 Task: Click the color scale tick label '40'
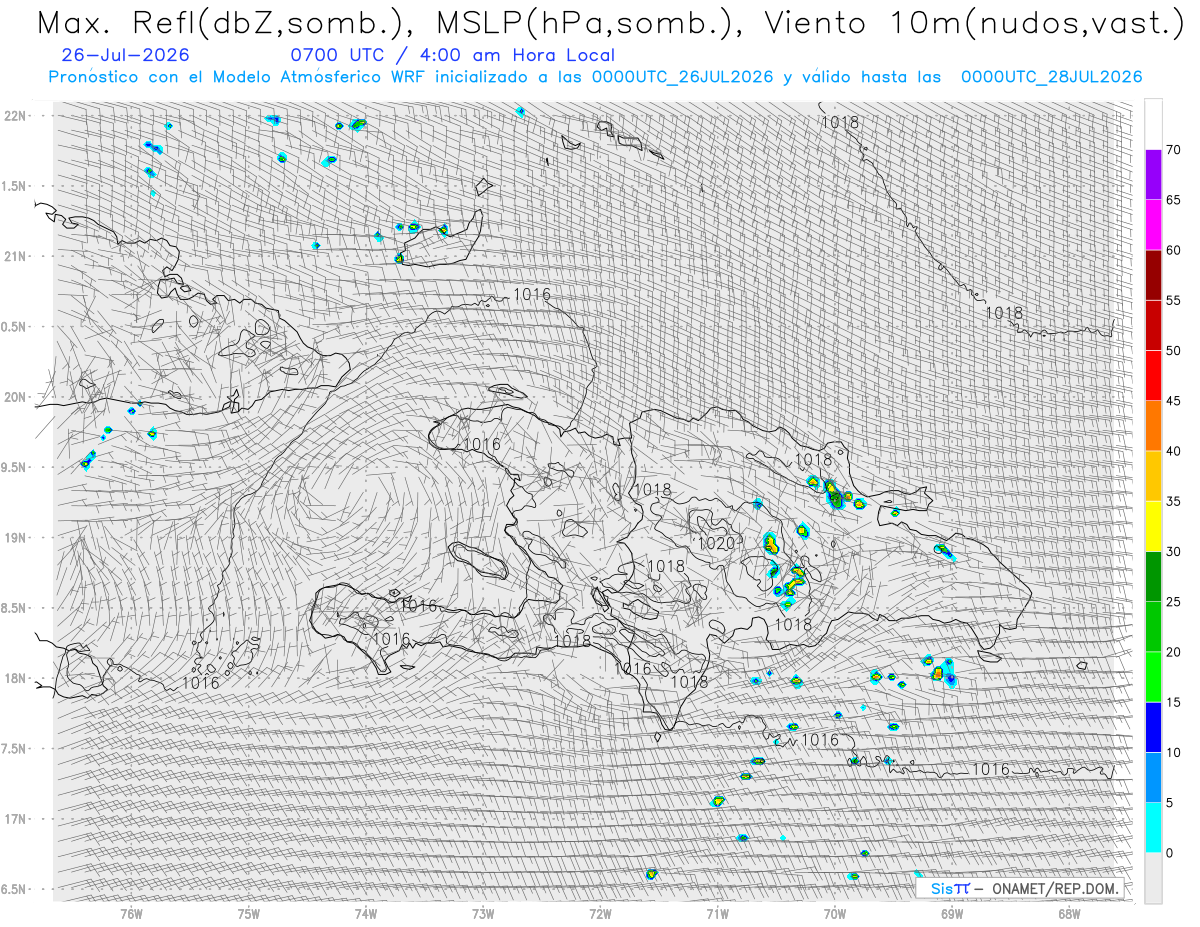(x=1174, y=451)
